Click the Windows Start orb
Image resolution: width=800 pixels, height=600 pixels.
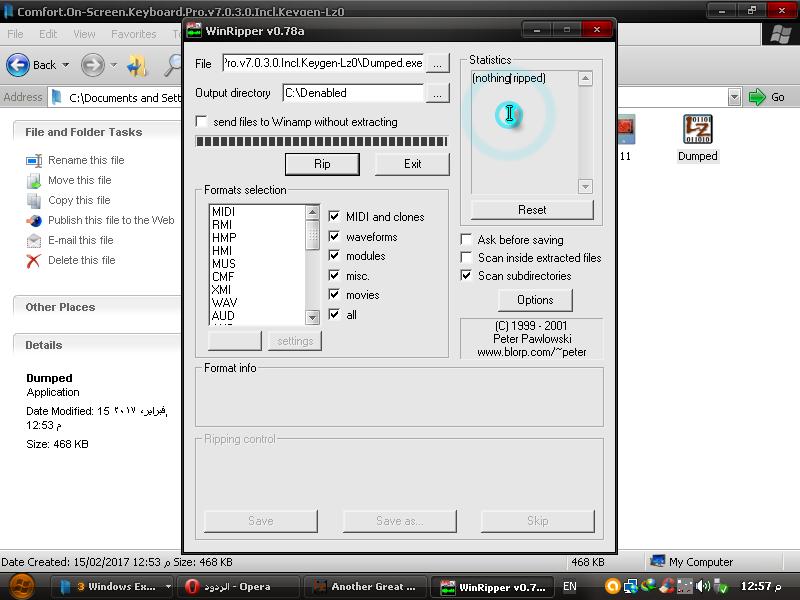click(21, 586)
